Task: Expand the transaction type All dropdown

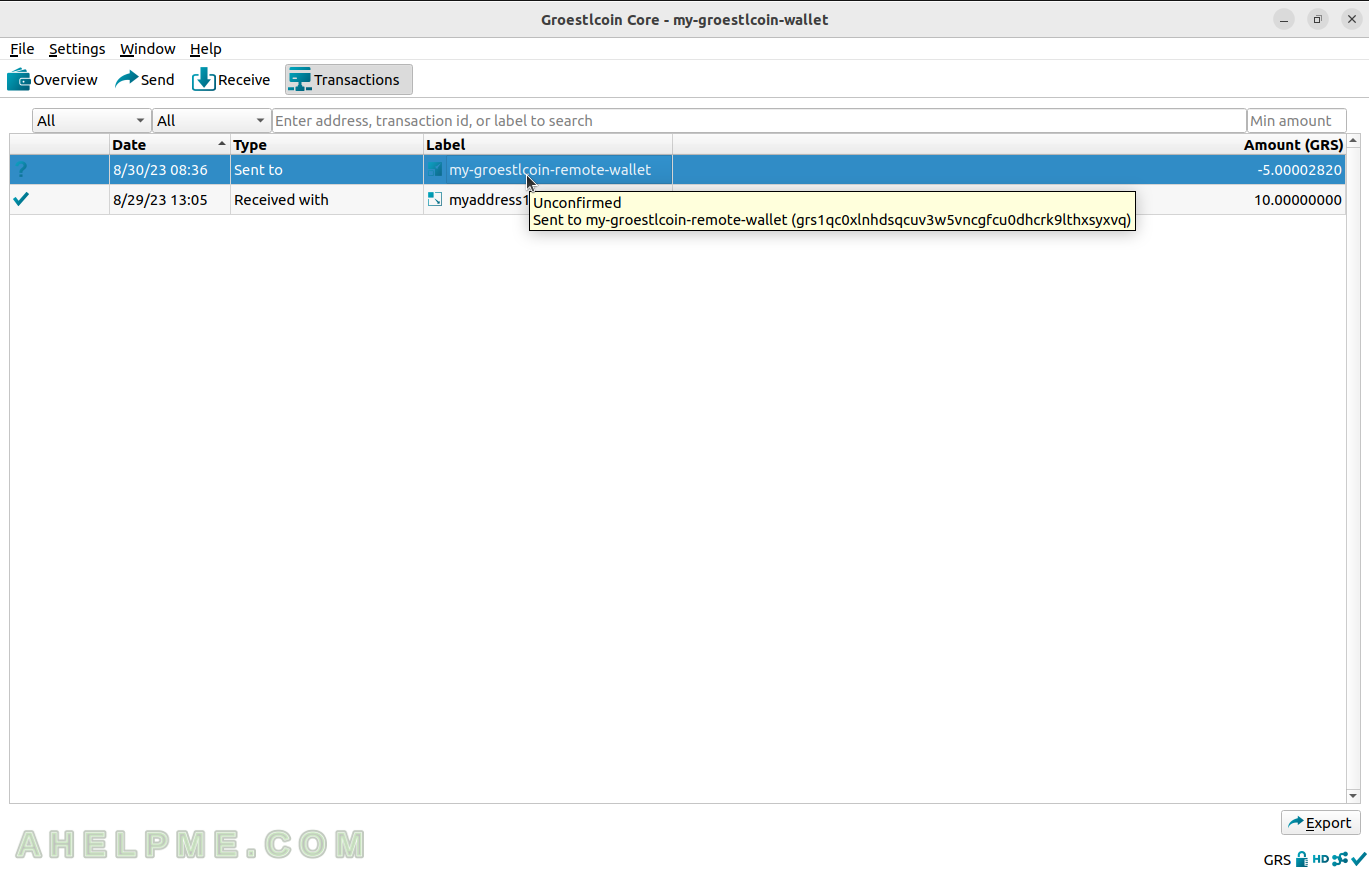Action: point(212,121)
